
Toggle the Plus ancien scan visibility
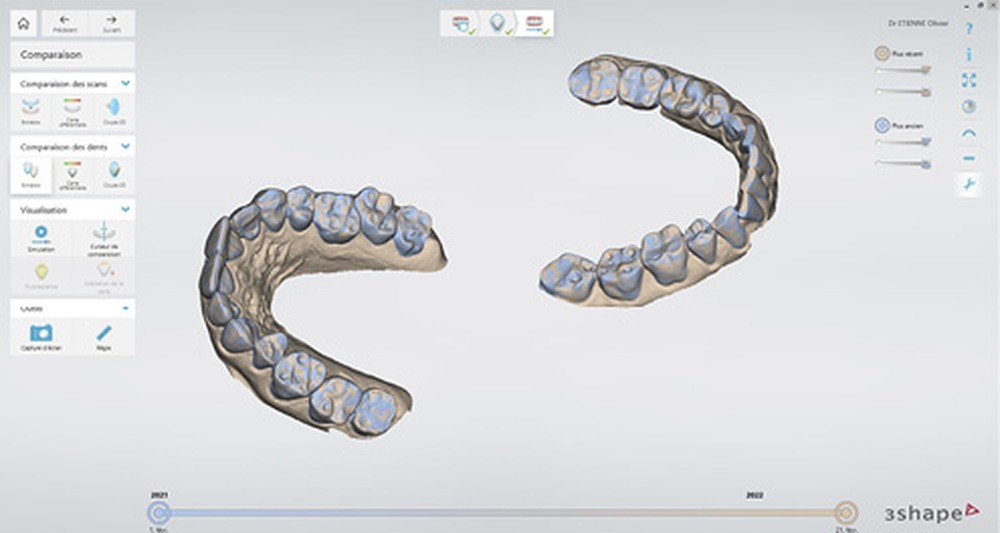[882, 126]
